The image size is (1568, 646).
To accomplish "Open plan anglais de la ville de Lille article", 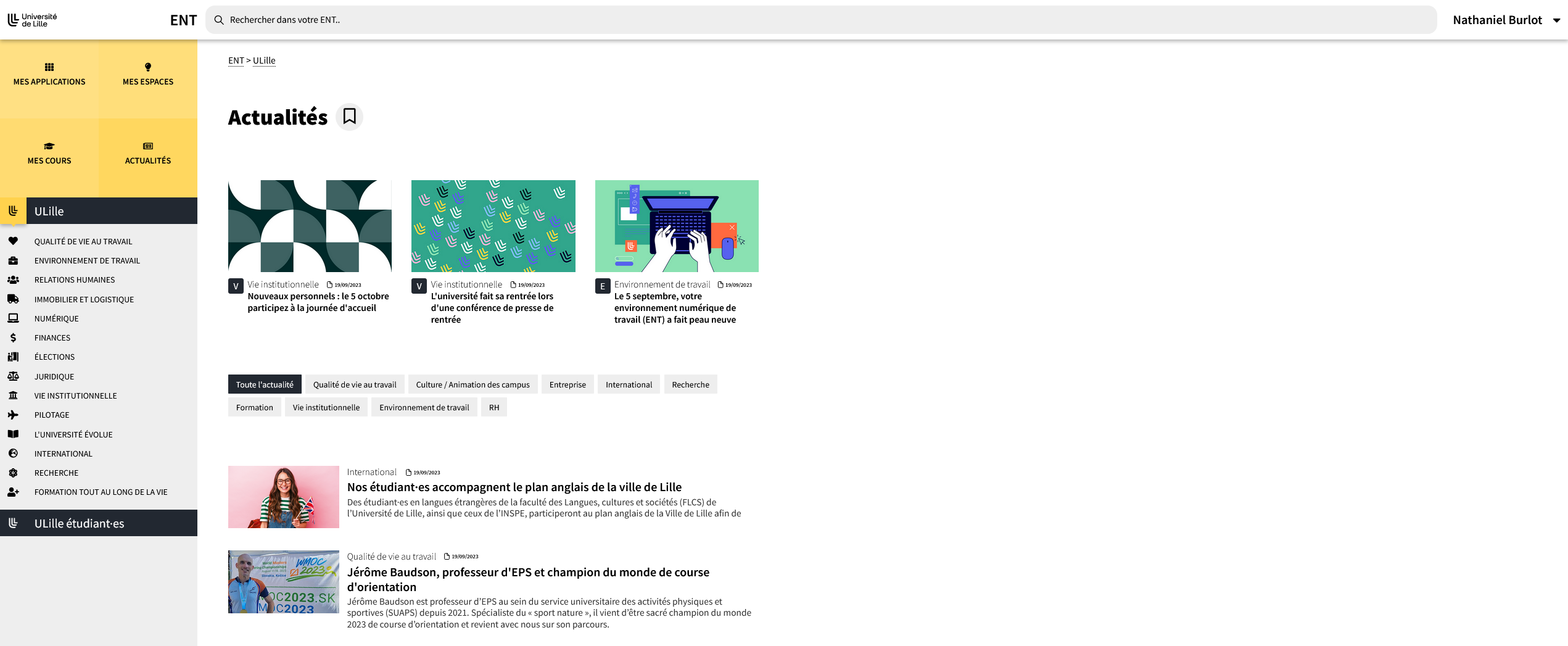I will (x=514, y=487).
